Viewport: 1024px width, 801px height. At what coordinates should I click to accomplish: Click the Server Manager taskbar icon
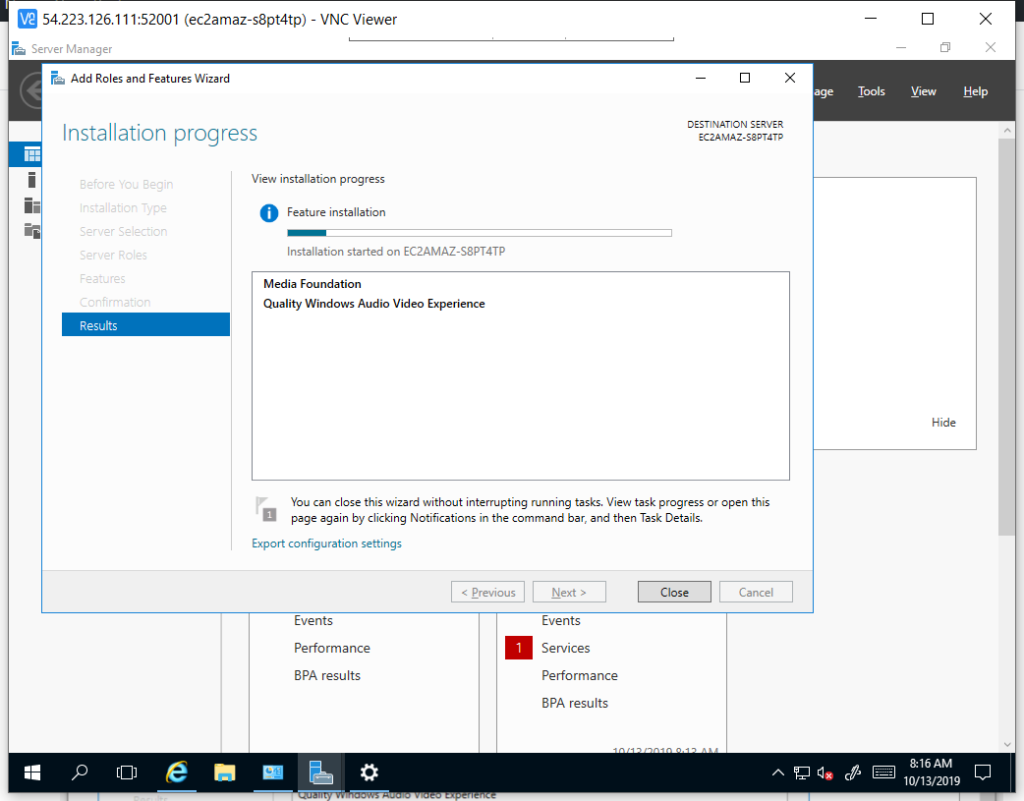[321, 772]
